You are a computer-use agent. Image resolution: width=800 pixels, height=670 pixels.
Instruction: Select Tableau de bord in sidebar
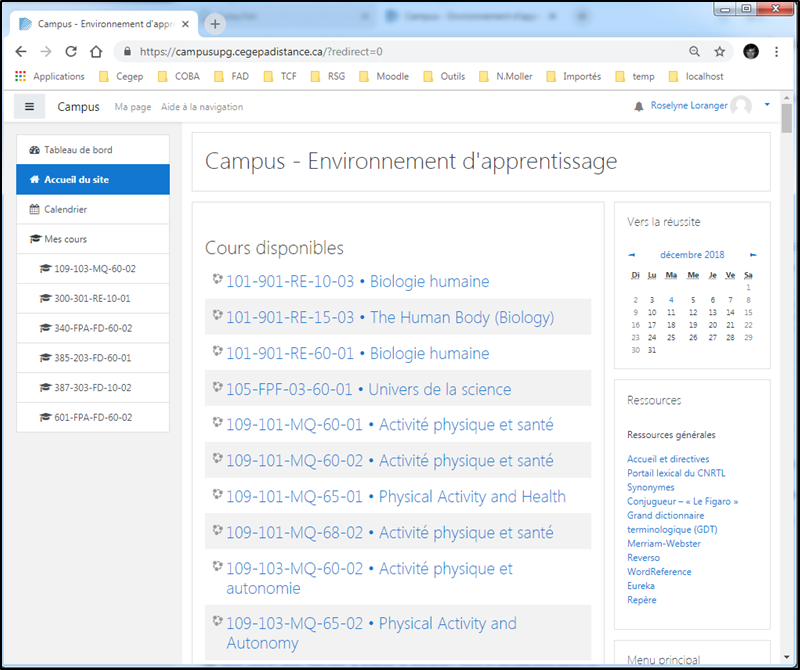[77, 150]
